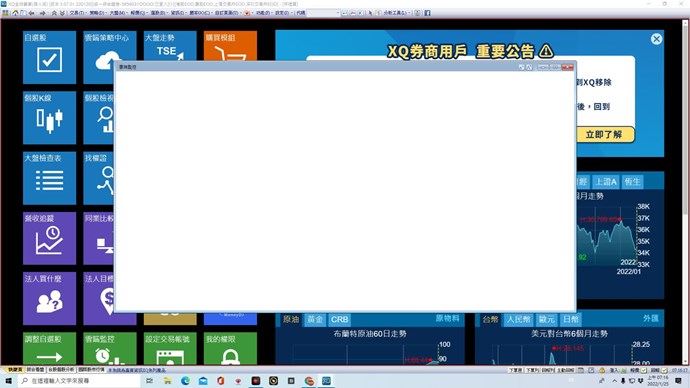Open the 個股檢視 magnifier tile
This screenshot has height=388, width=690.
[99, 117]
